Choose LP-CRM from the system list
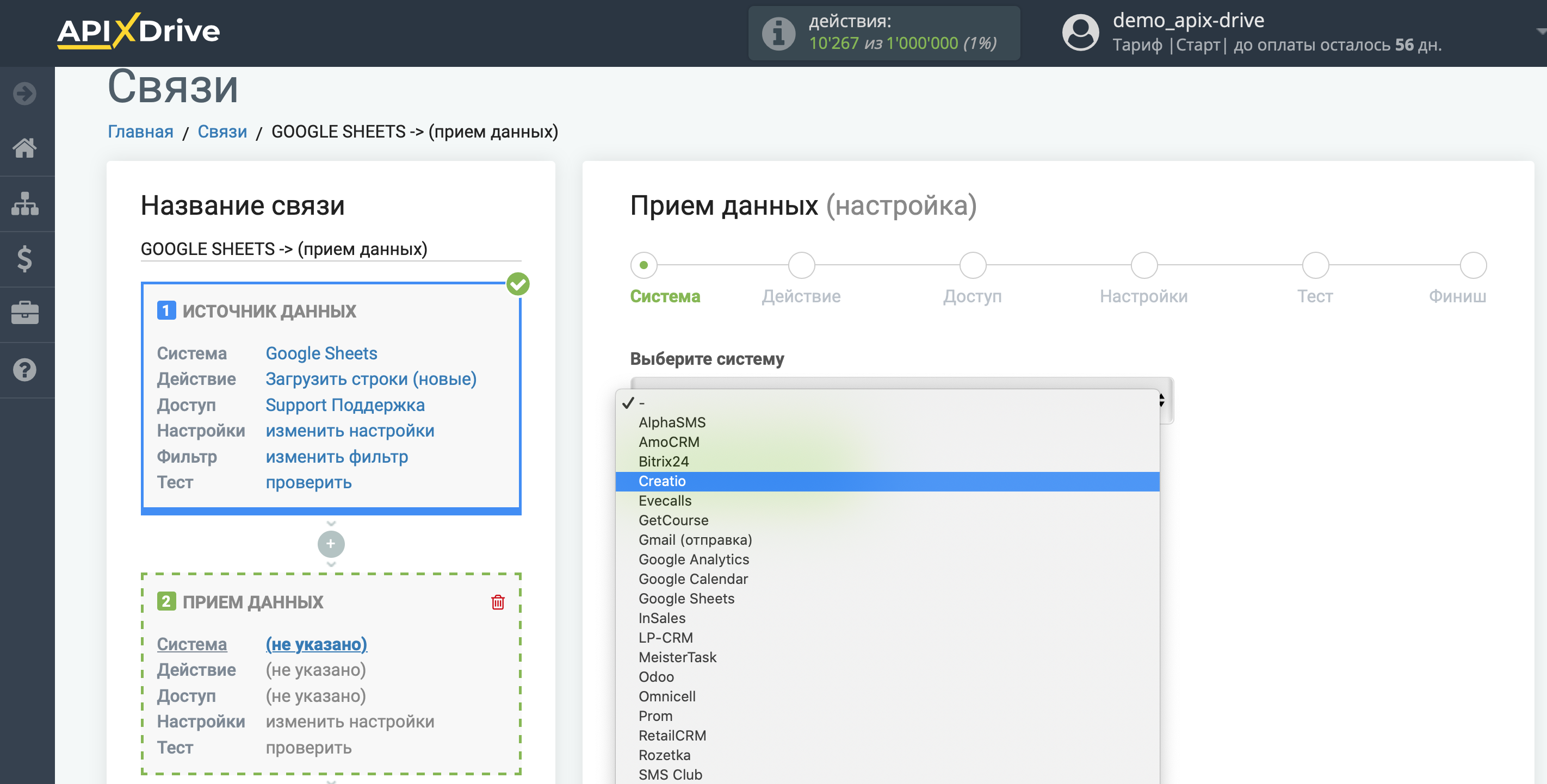 [x=887, y=638]
